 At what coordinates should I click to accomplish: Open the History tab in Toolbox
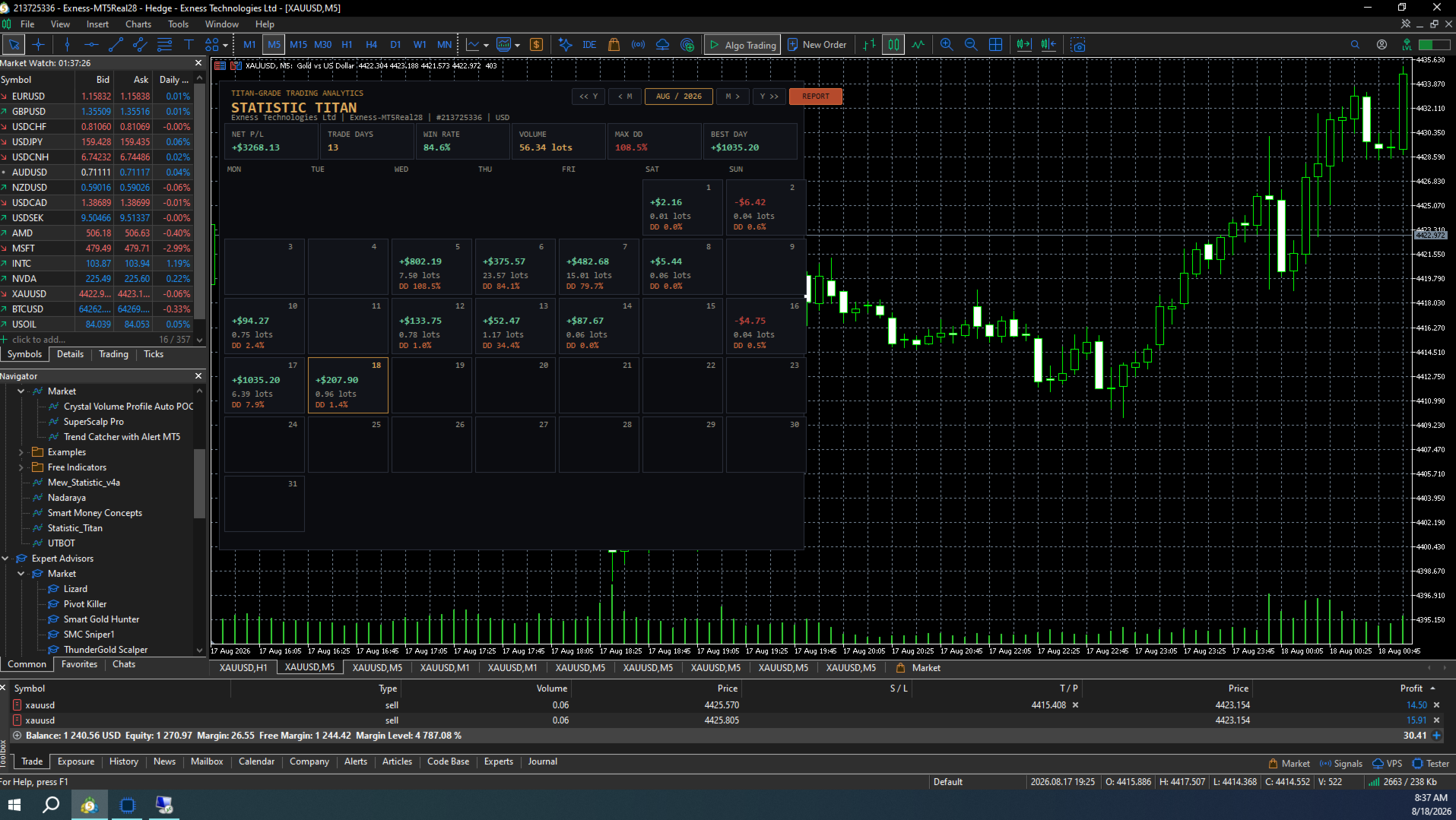click(x=124, y=761)
